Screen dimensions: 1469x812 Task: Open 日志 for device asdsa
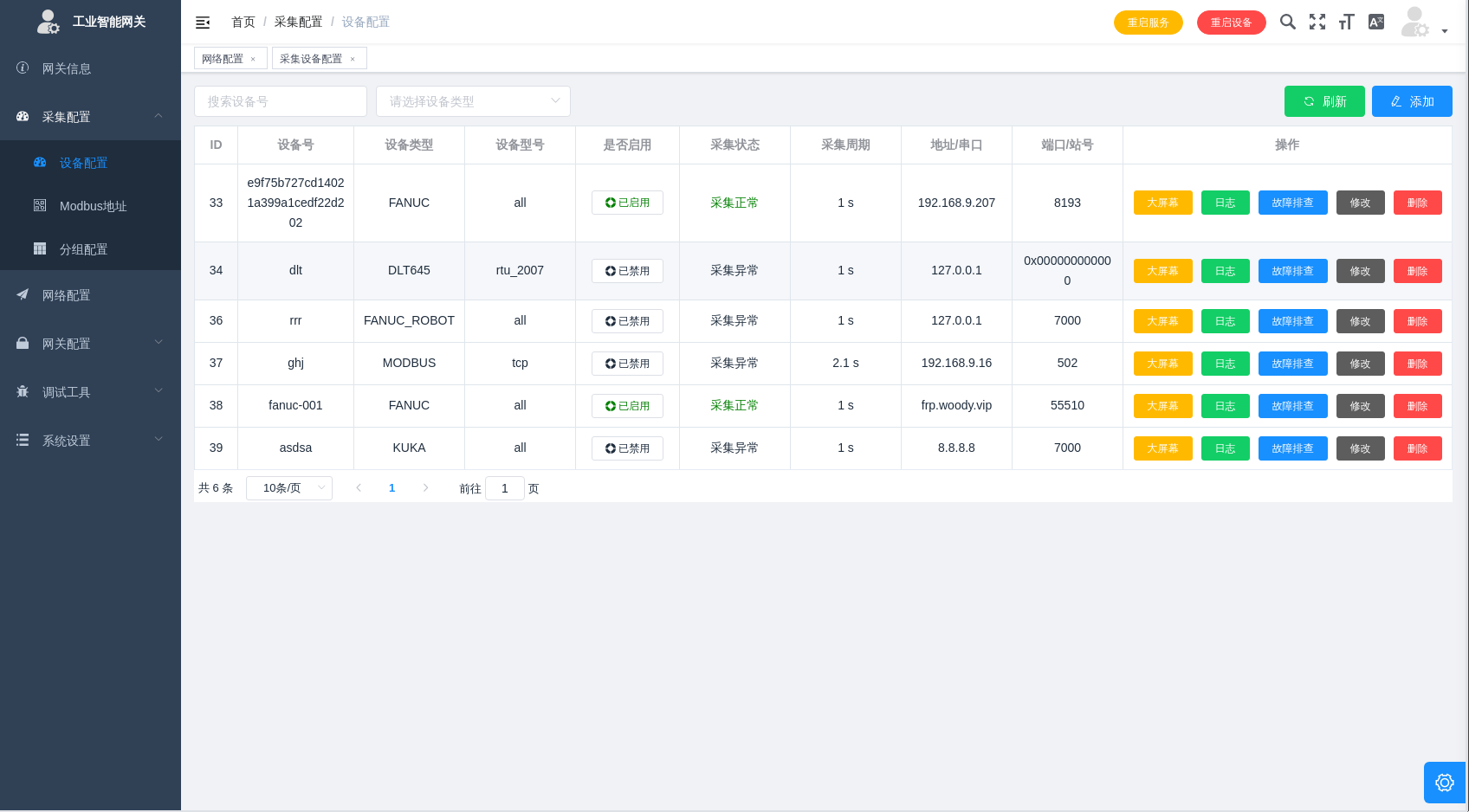click(x=1226, y=448)
